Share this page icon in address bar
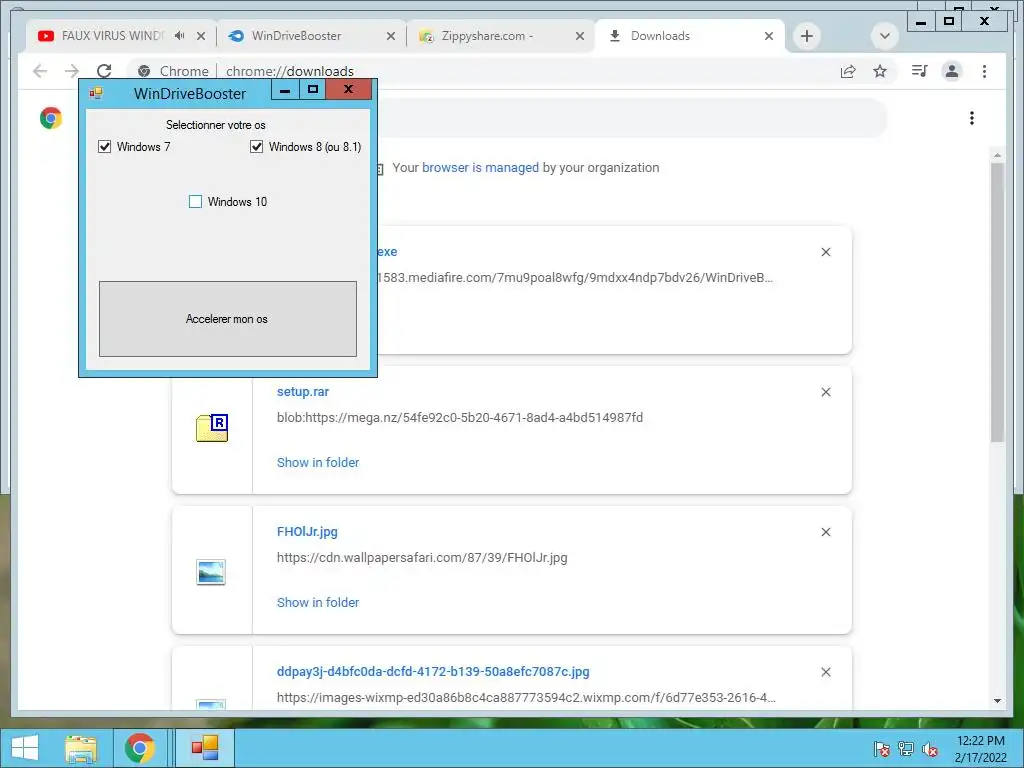This screenshot has width=1024, height=768. click(848, 71)
